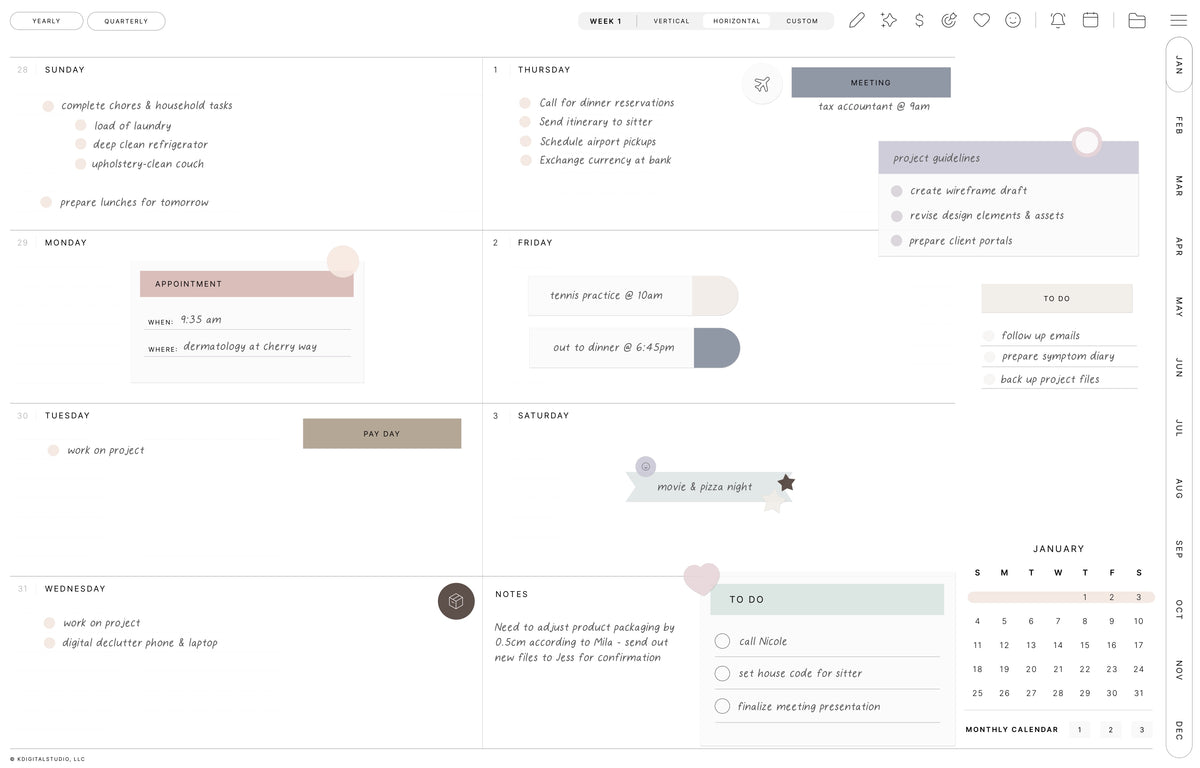The width and height of the screenshot is (1200, 768).
Task: Open the hamburger menu icon
Action: click(1179, 20)
